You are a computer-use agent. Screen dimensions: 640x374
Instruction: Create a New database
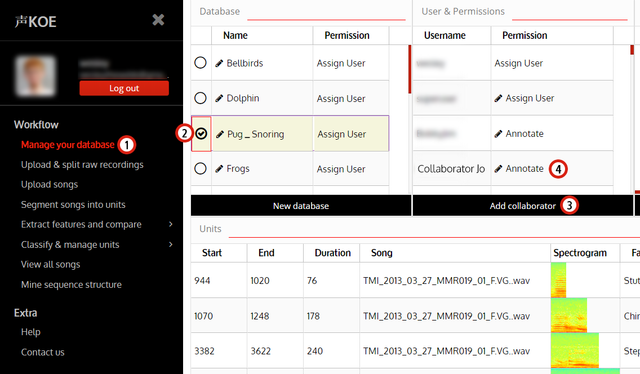pyautogui.click(x=301, y=205)
